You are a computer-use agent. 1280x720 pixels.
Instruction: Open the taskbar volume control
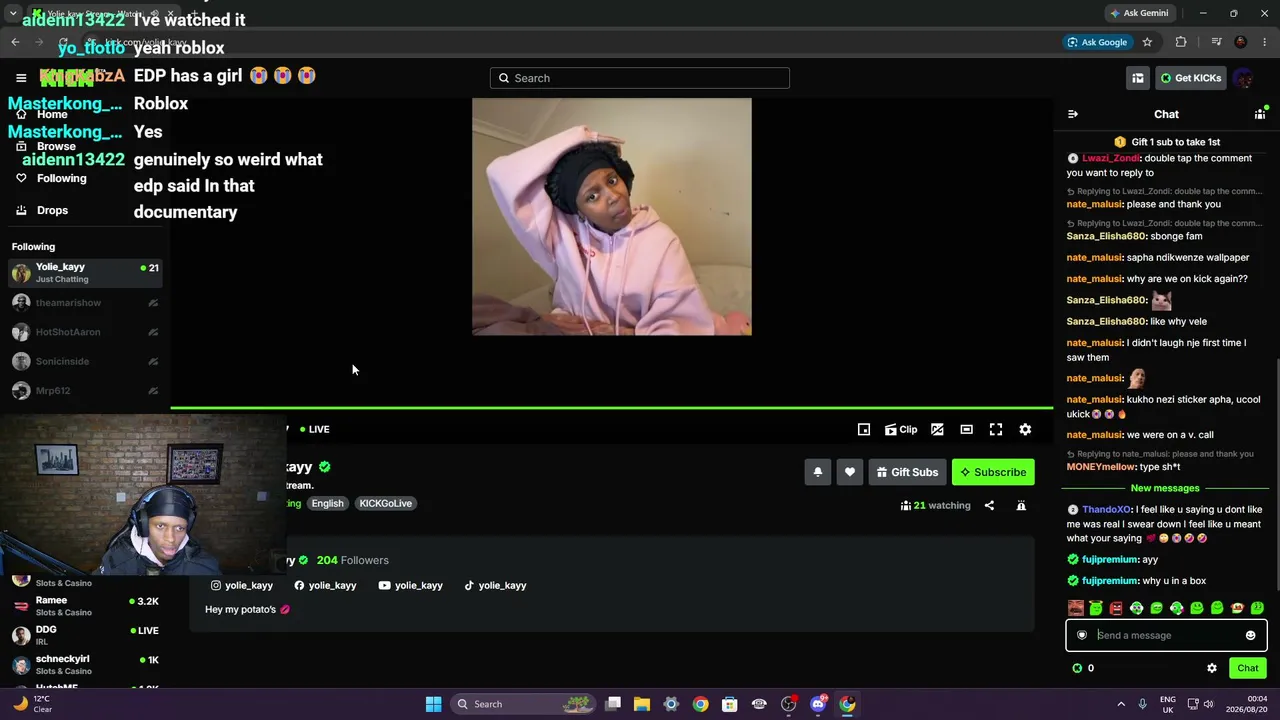pyautogui.click(x=1208, y=704)
